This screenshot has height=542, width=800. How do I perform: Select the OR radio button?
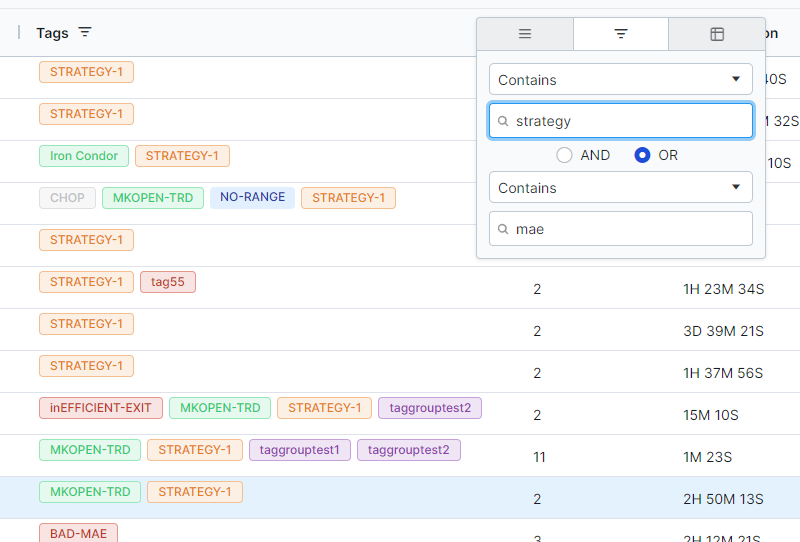point(643,155)
